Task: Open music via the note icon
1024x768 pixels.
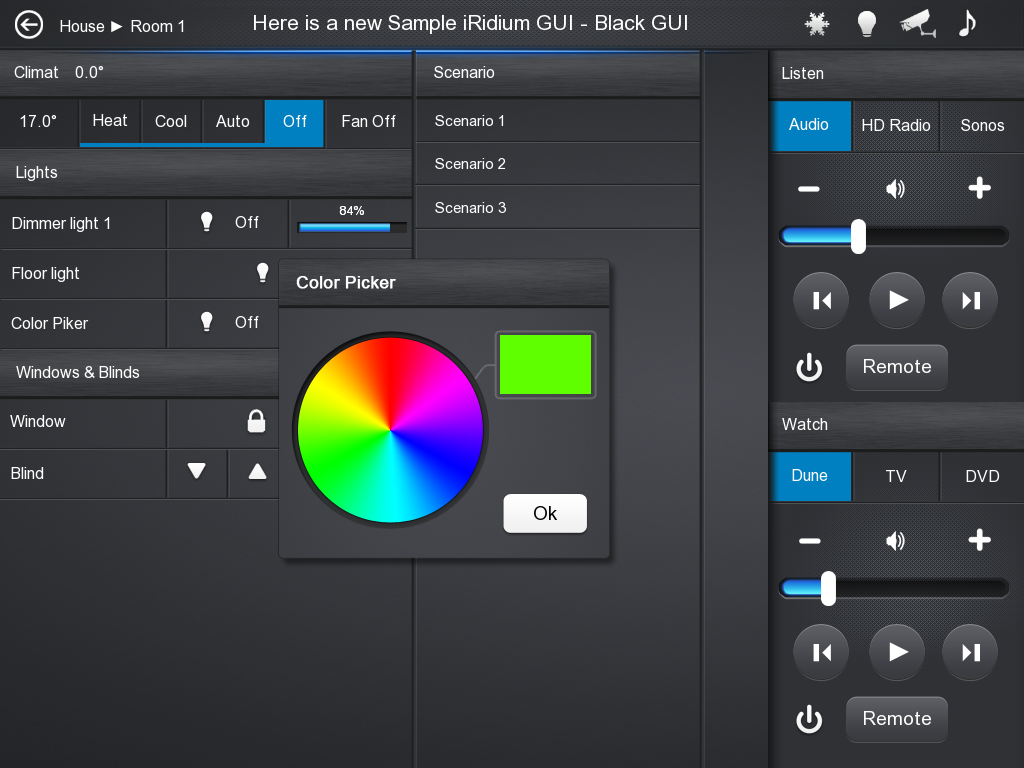Action: pyautogui.click(x=966, y=24)
